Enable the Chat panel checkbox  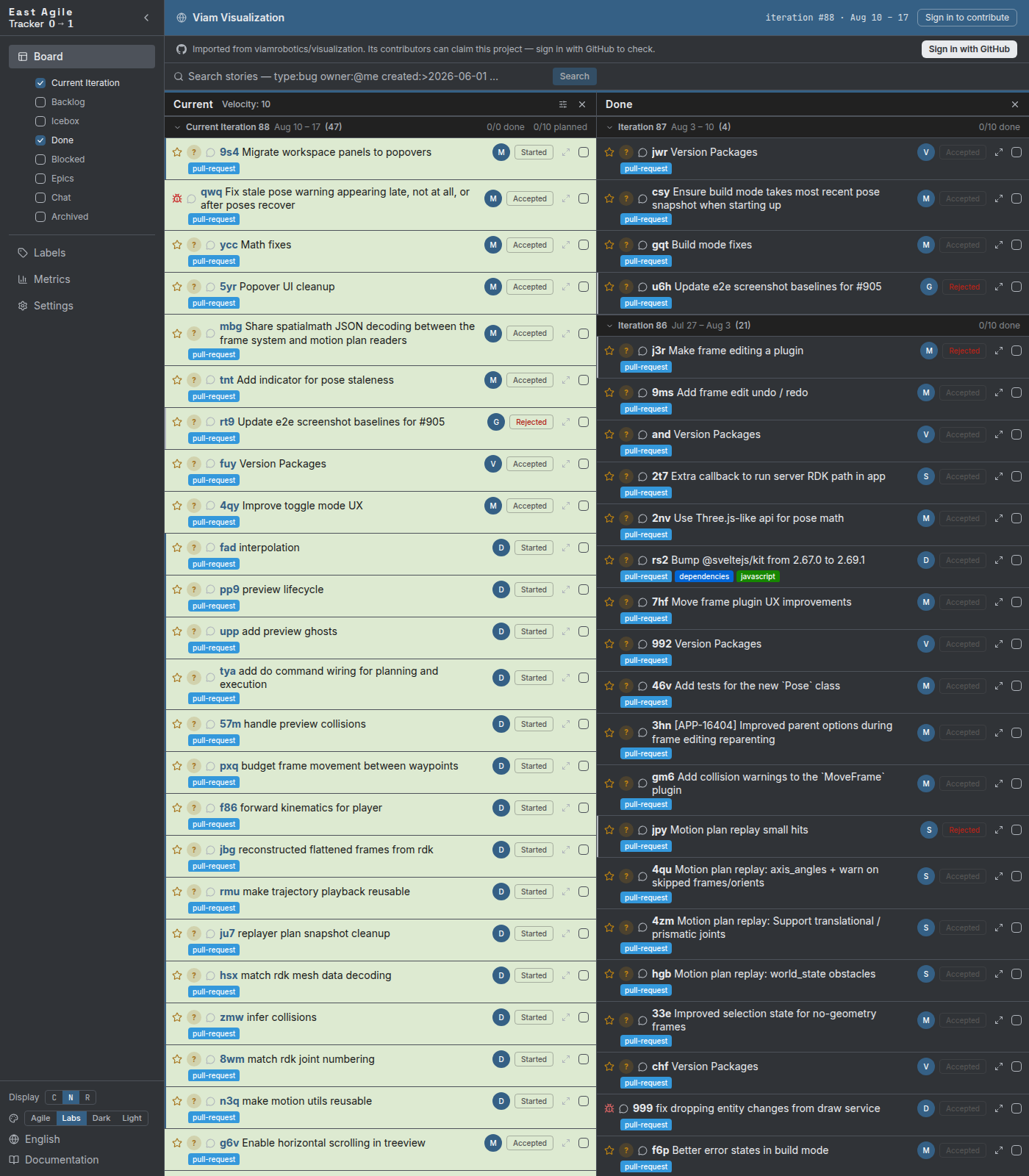pos(40,198)
